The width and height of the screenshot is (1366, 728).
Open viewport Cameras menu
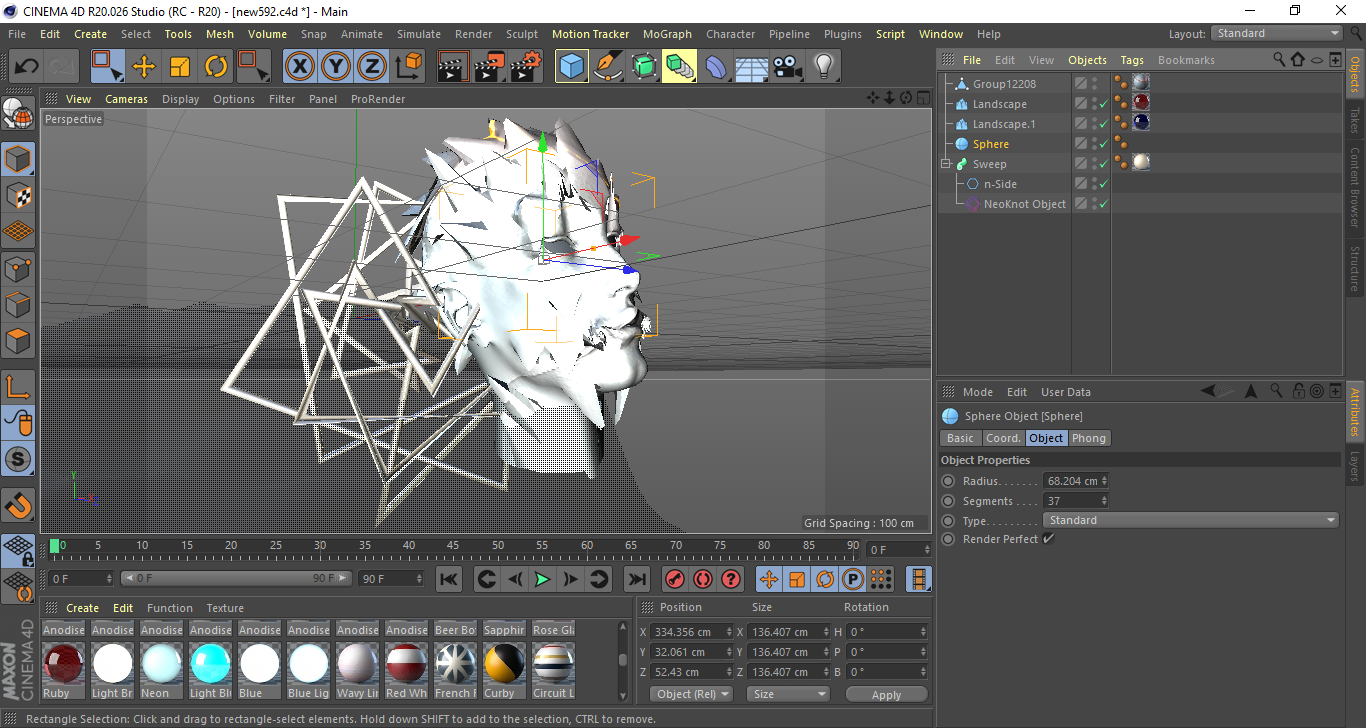click(x=126, y=99)
